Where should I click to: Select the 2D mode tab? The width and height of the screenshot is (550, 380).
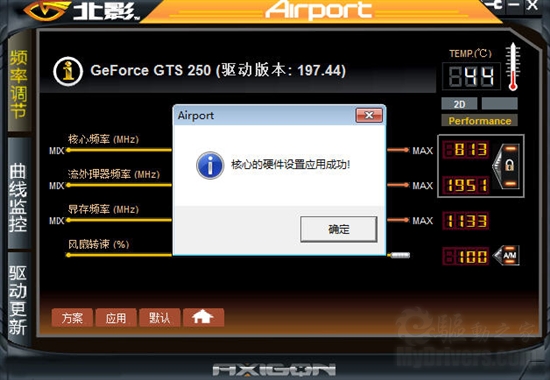coord(459,104)
